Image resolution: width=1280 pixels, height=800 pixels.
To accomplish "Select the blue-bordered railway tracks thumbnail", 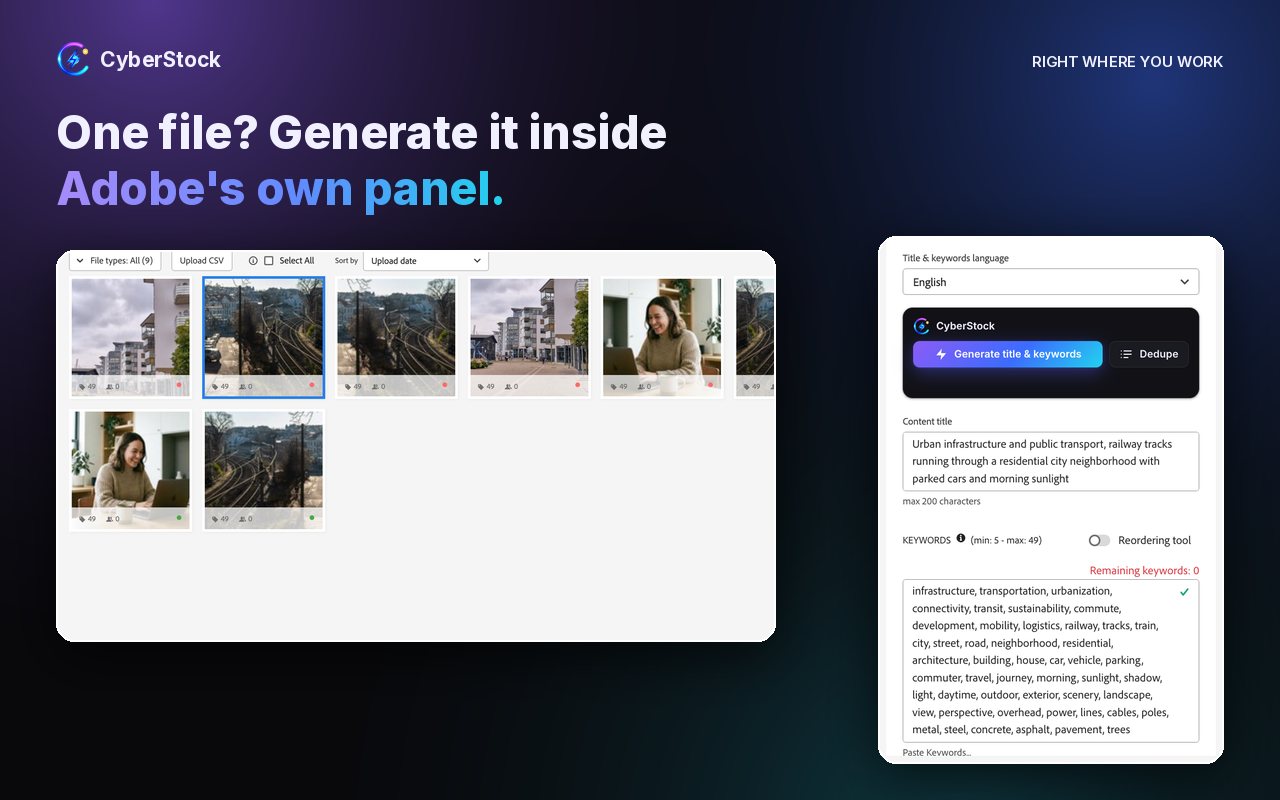I will pos(264,337).
